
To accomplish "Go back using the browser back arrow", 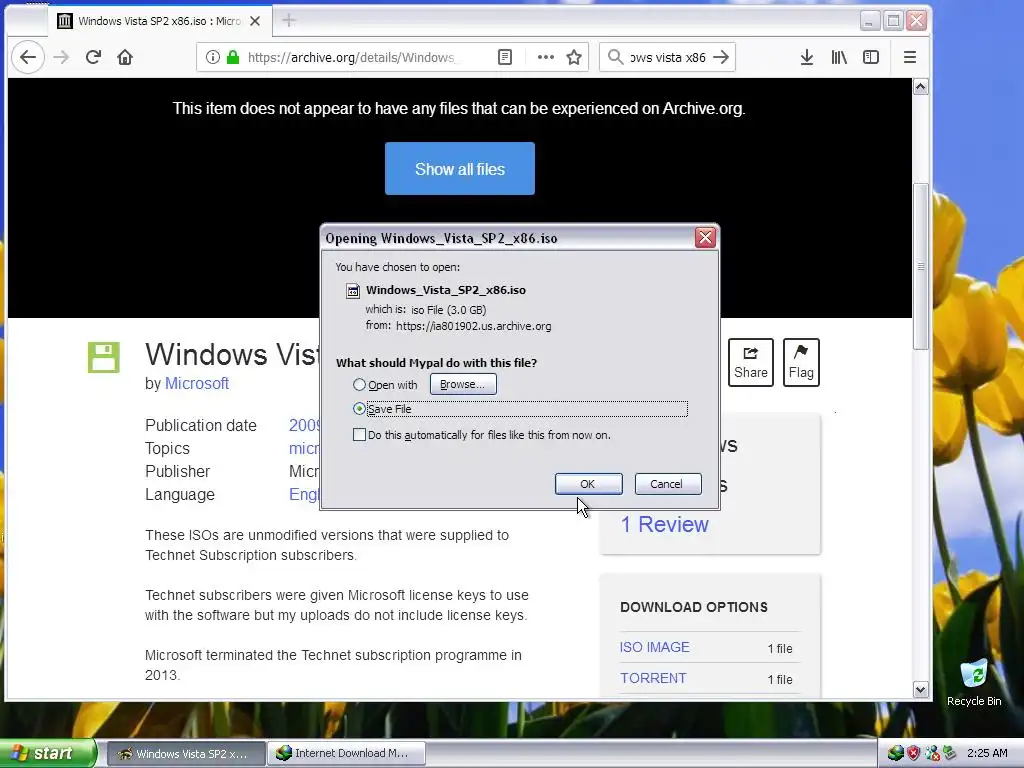I will (x=28, y=57).
